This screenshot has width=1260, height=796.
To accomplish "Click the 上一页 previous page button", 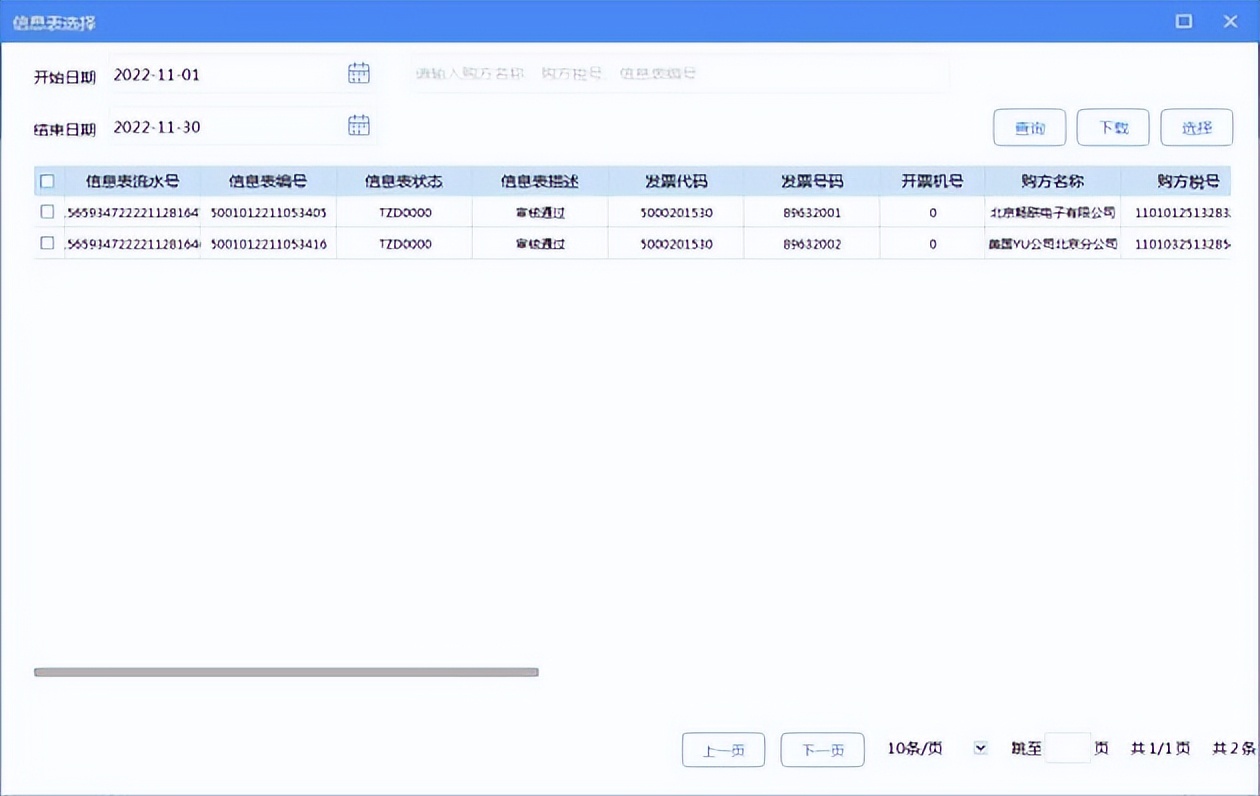I will tap(723, 749).
